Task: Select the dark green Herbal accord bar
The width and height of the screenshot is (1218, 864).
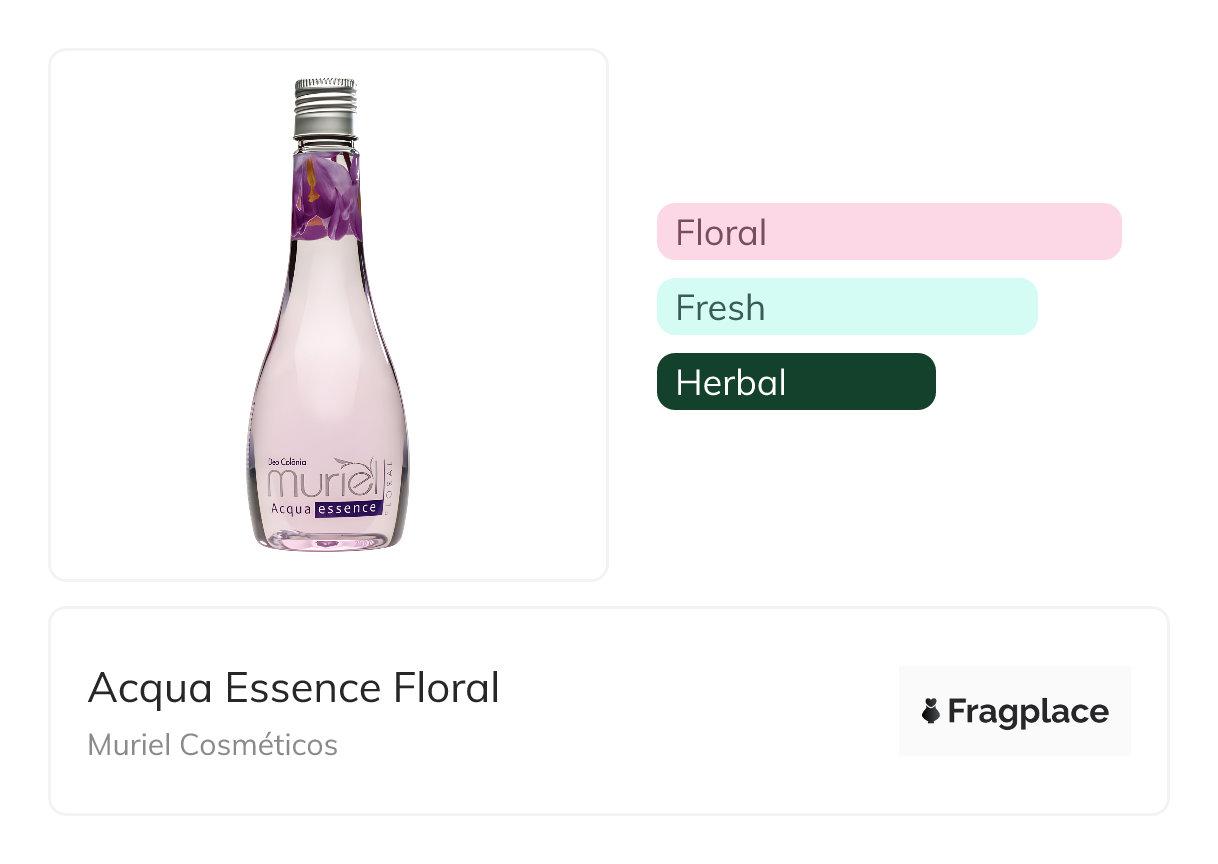Action: coord(796,382)
